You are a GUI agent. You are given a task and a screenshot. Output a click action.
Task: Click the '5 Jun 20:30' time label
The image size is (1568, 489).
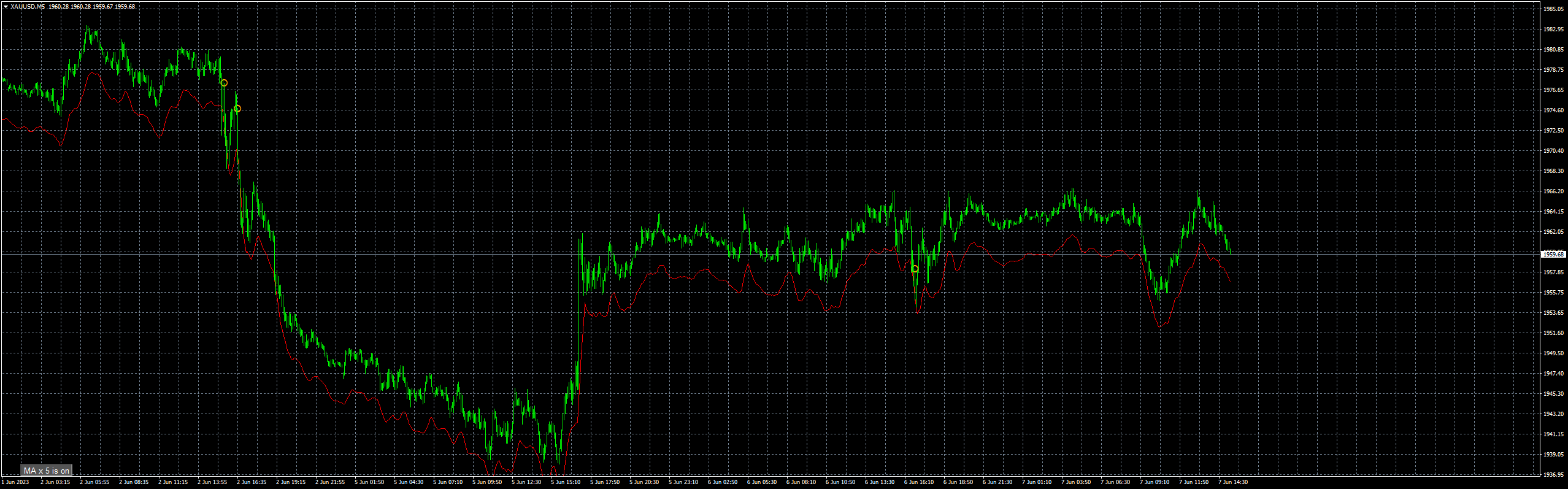(x=644, y=482)
